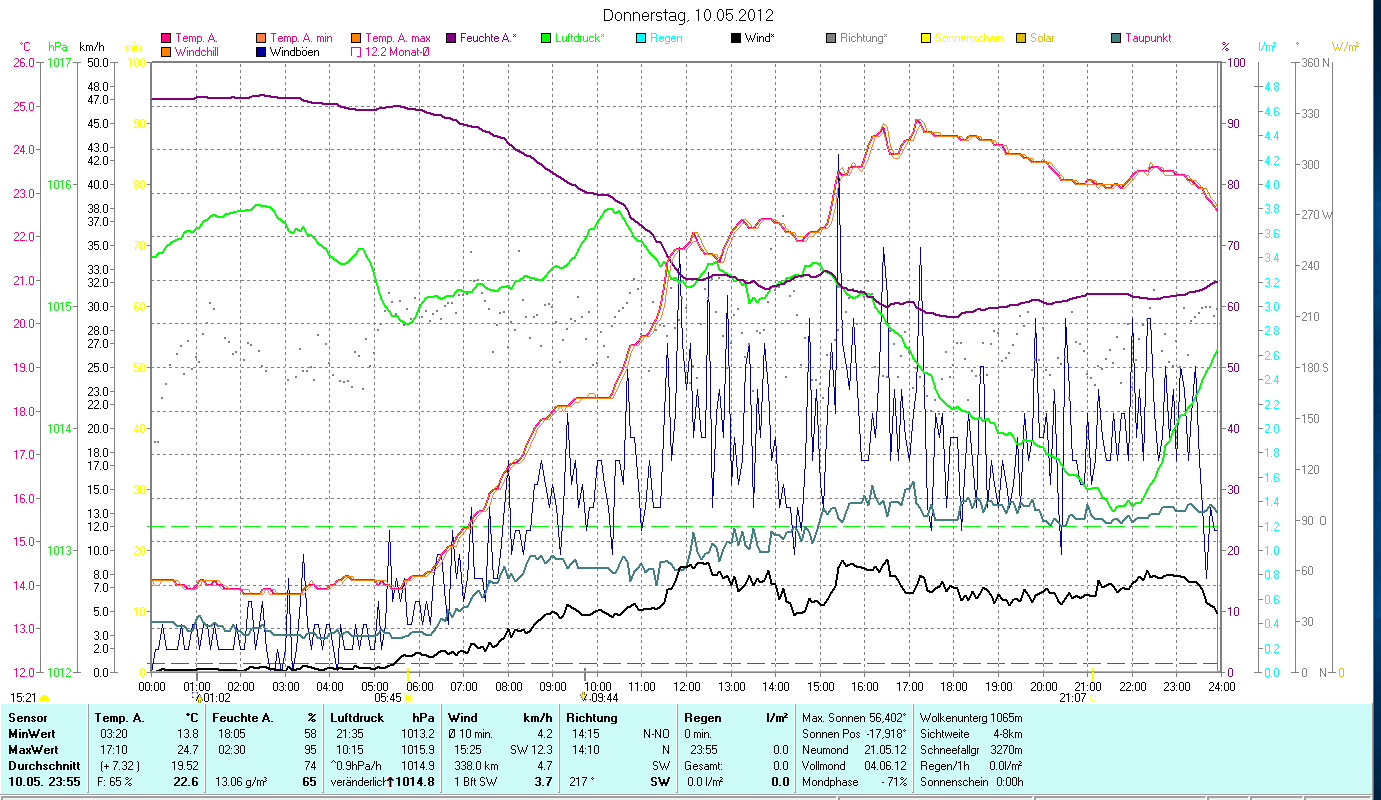The height and width of the screenshot is (800, 1381).
Task: Click the 12:00 mark on the time axis
Action: coord(687,686)
